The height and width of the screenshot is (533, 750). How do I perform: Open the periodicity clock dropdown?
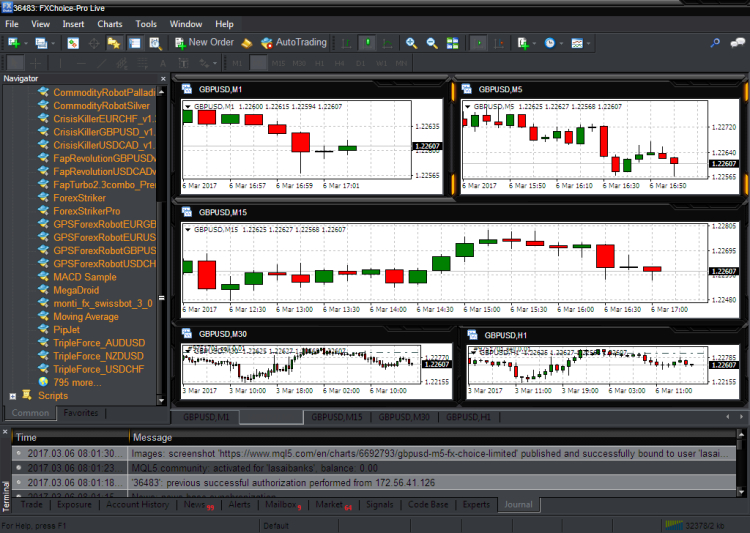[x=551, y=43]
